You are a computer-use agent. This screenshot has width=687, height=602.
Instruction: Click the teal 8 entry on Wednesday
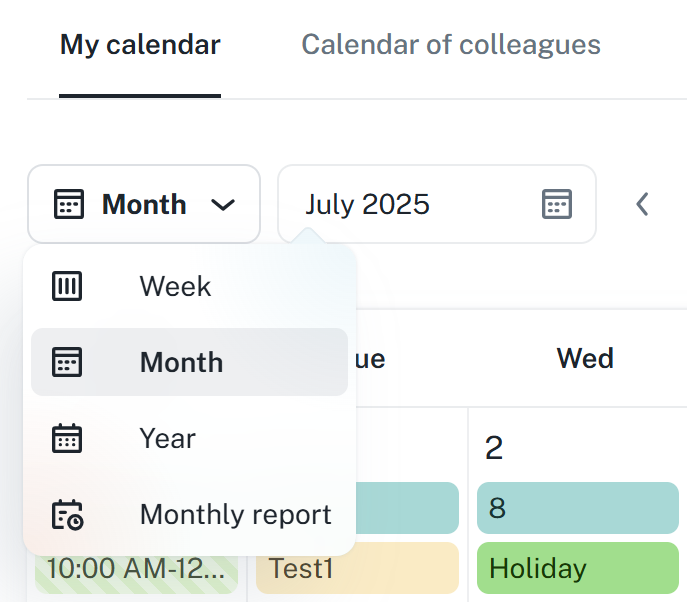click(577, 508)
